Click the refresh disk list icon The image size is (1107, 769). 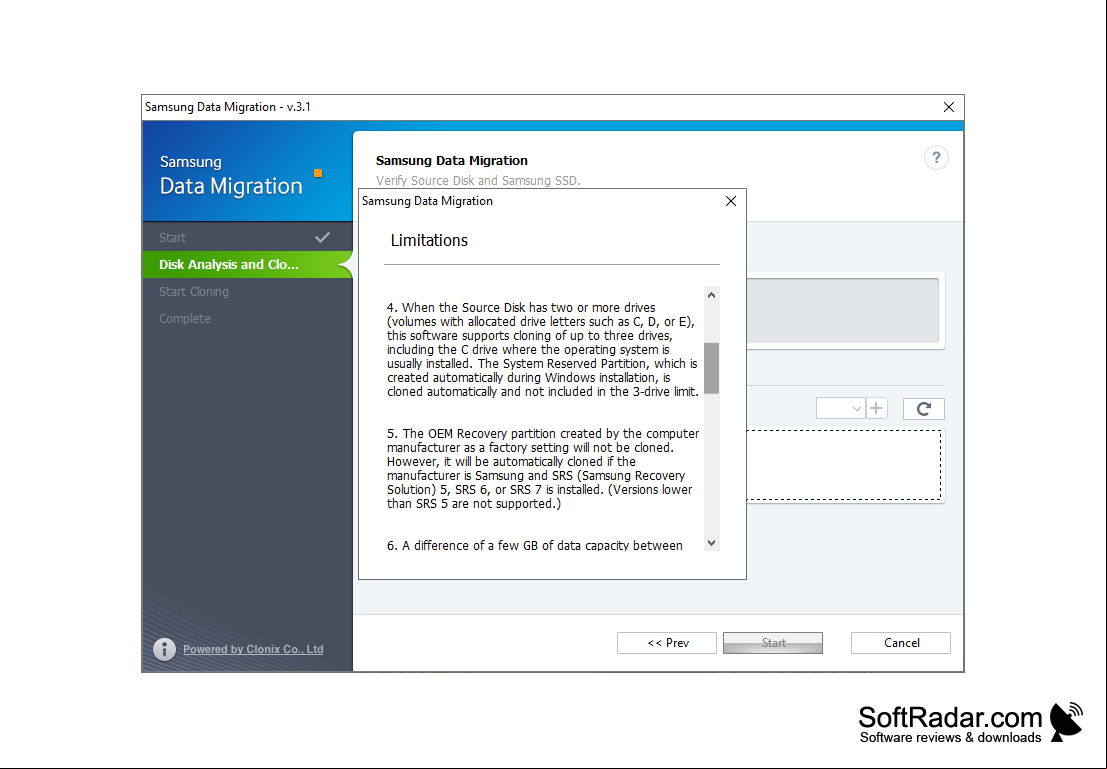coord(923,408)
